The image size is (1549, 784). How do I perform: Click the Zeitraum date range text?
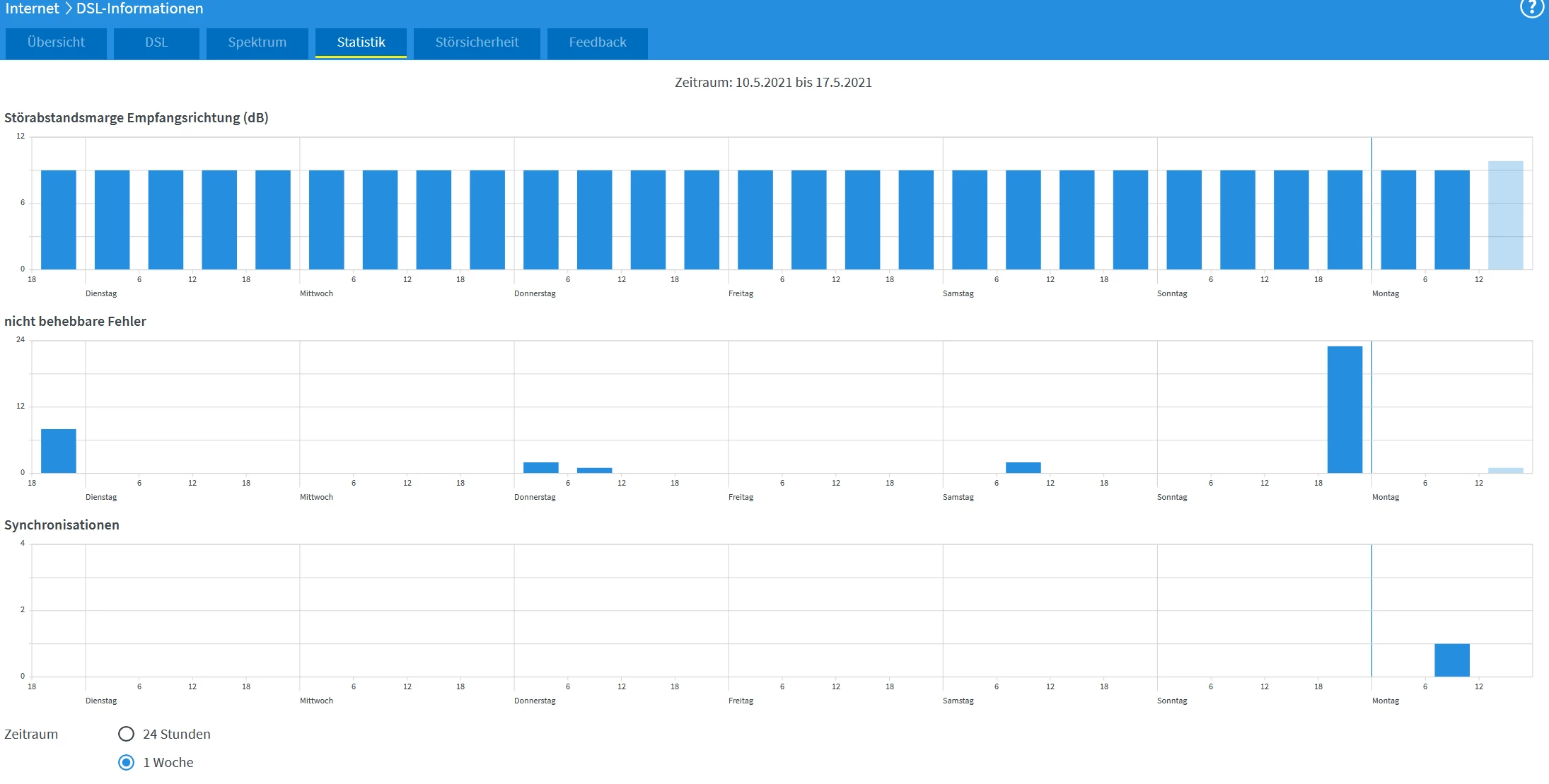click(773, 83)
